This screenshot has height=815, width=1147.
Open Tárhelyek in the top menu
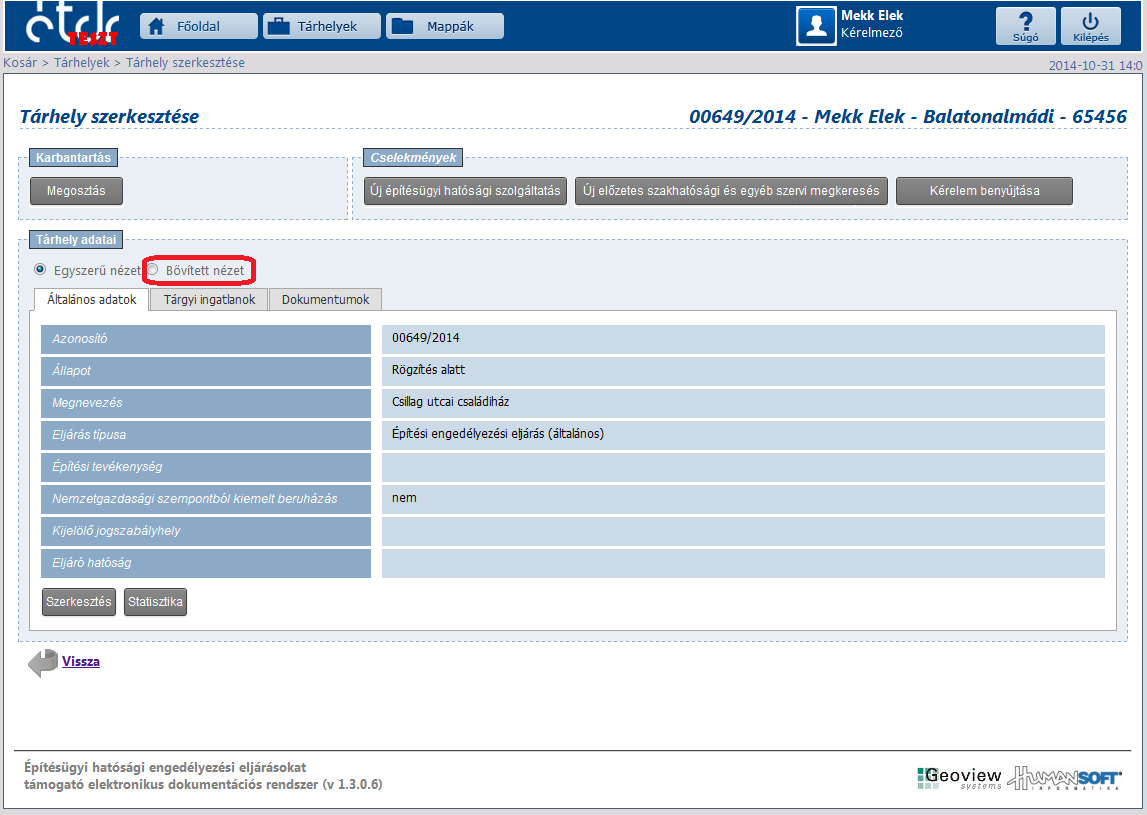point(322,26)
